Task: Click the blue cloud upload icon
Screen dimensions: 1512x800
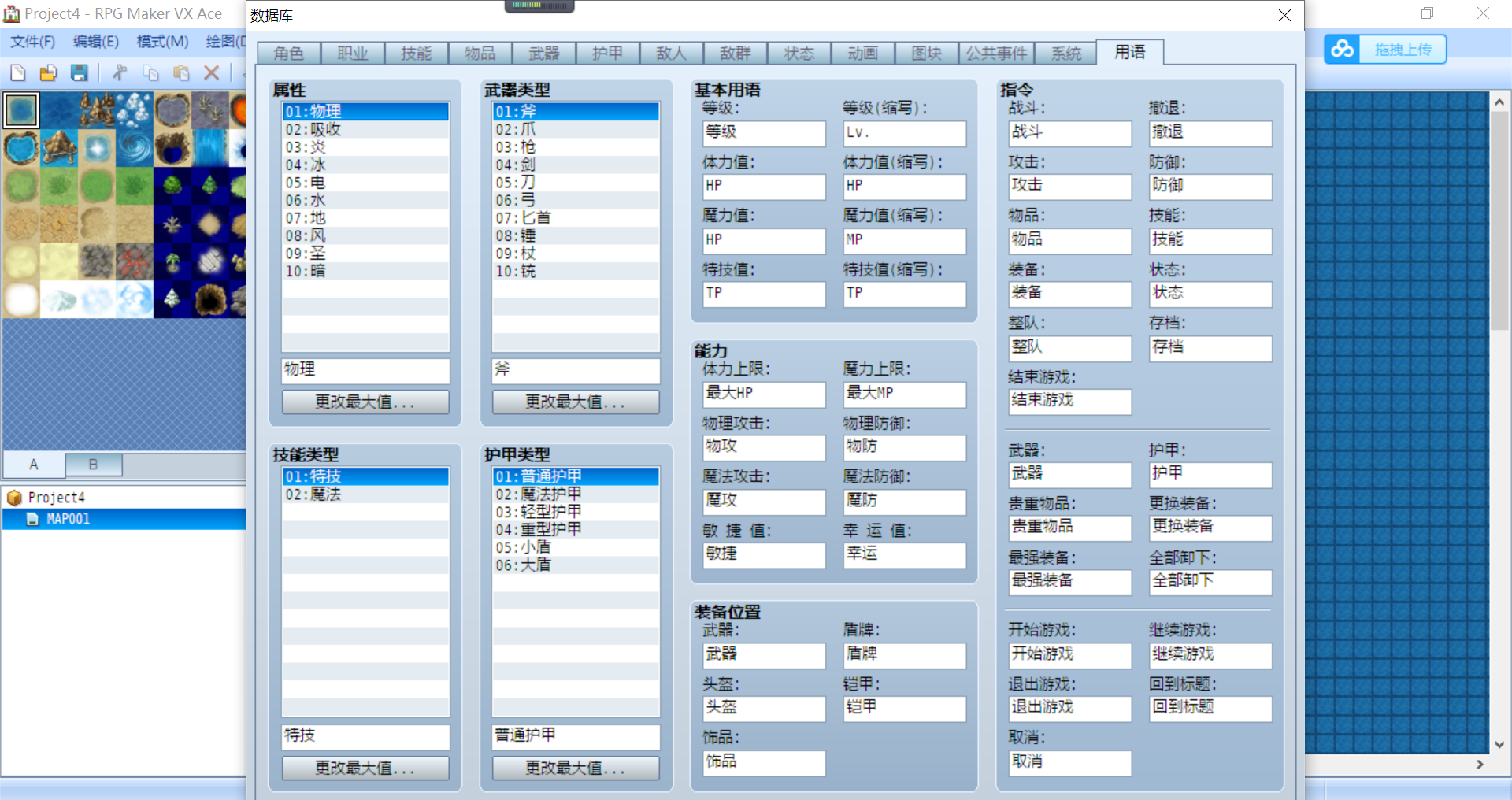Action: 1343,50
